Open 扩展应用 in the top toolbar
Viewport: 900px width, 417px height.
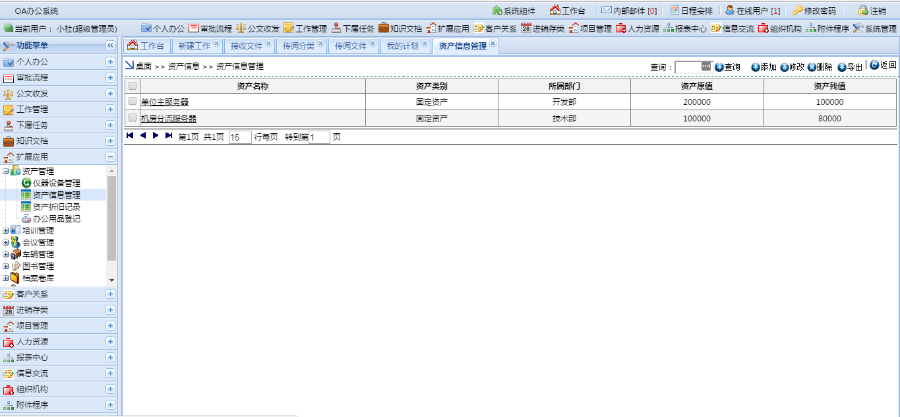(447, 28)
